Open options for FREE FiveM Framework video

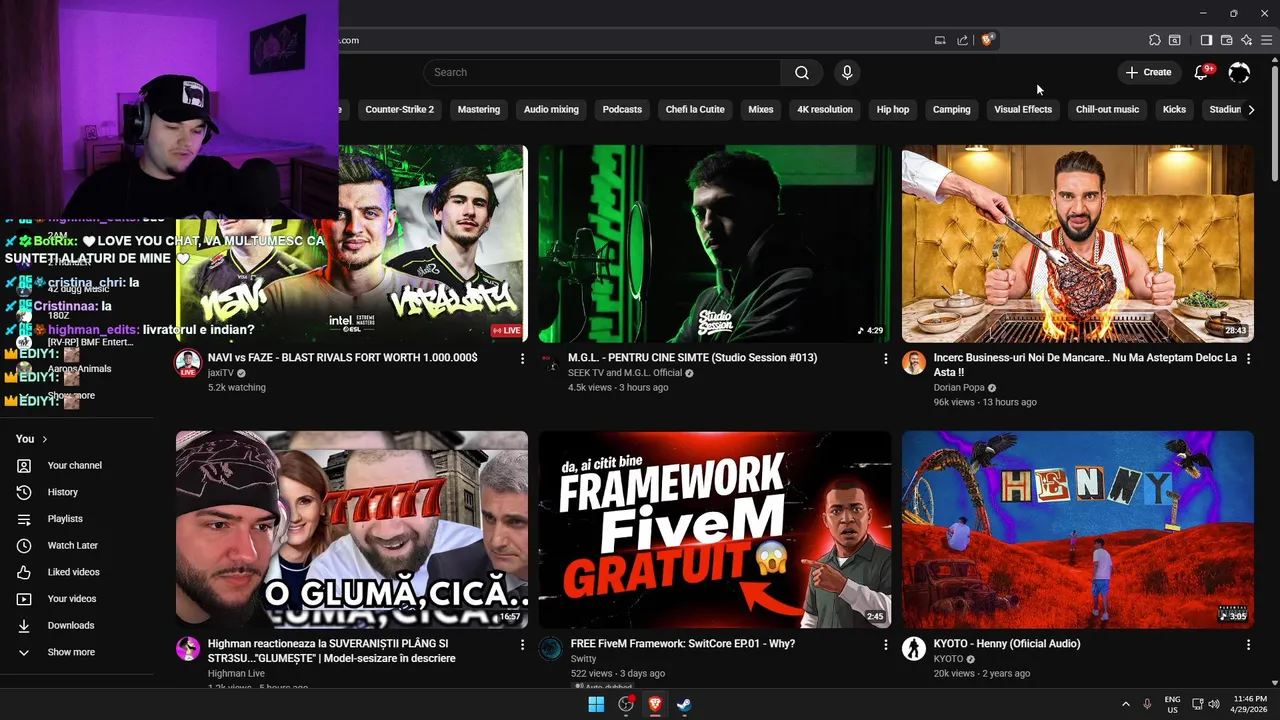click(x=885, y=645)
